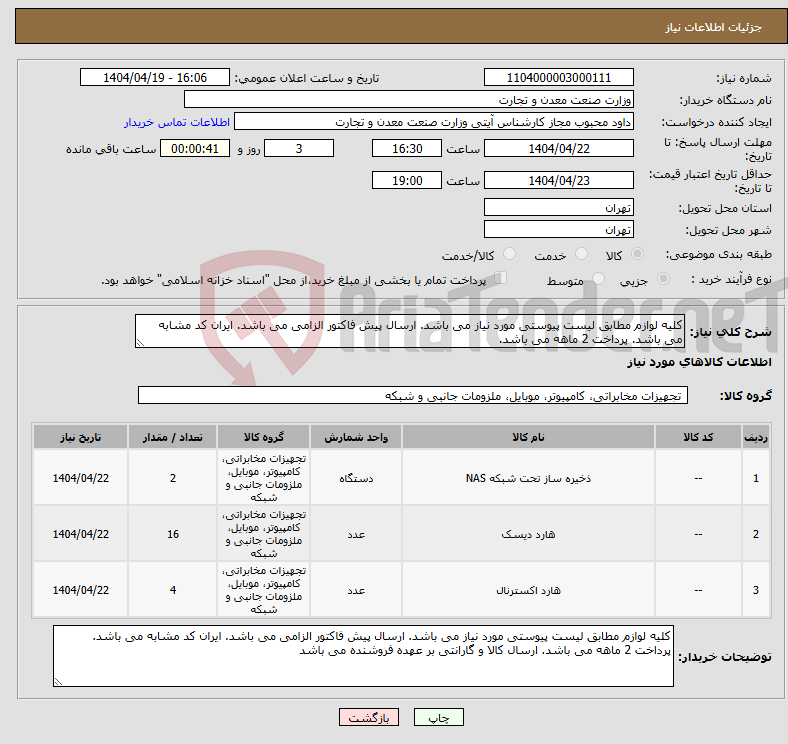Viewport: 788px width, 744px height.
Task: Click the دستگاه unit cell
Action: point(356,478)
